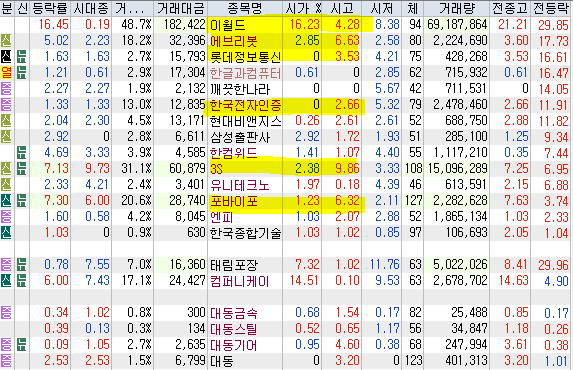Select the 대동스틸 stock name
This screenshot has width=573, height=370.
click(x=234, y=329)
